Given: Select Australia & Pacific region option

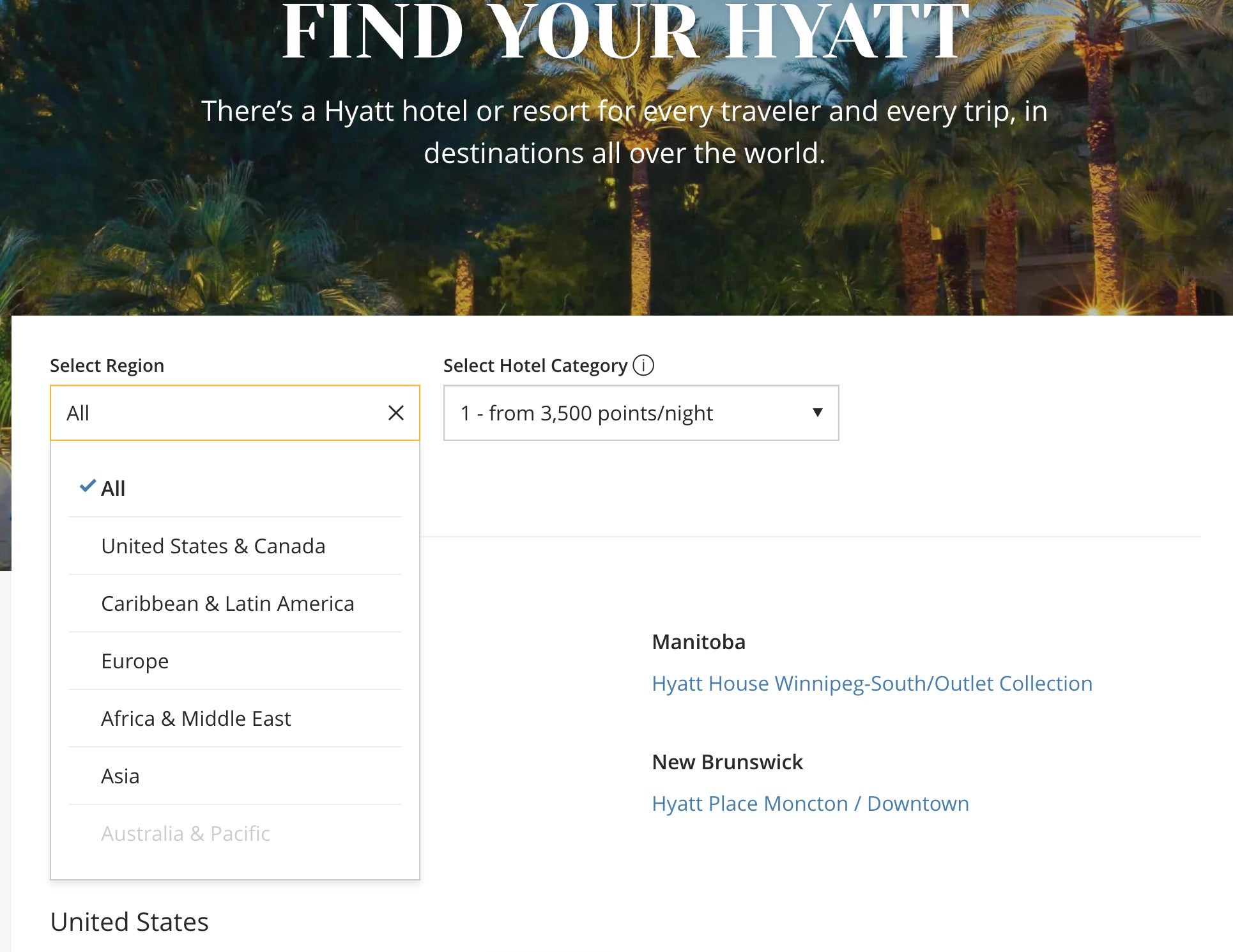Looking at the screenshot, I should coord(235,834).
